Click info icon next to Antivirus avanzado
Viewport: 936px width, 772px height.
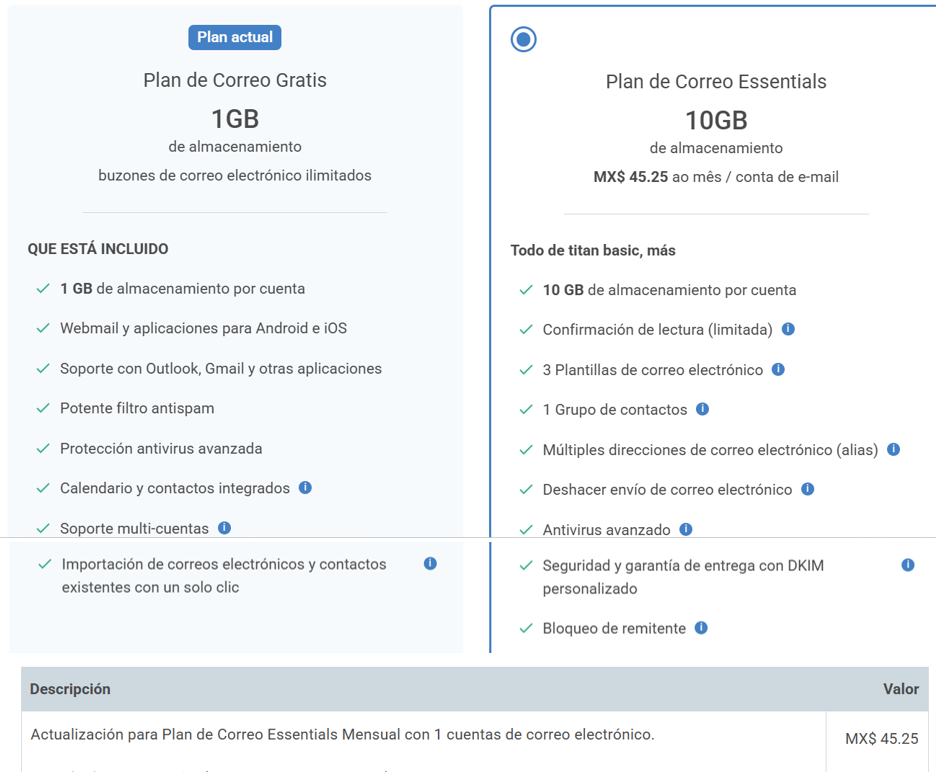pyautogui.click(x=686, y=529)
